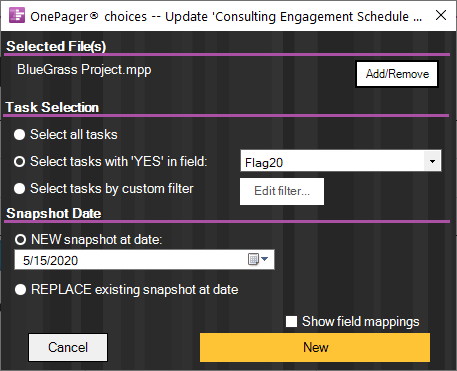
Task: Pick 'NEW snapshot at date' radio button
Action: tap(20, 239)
